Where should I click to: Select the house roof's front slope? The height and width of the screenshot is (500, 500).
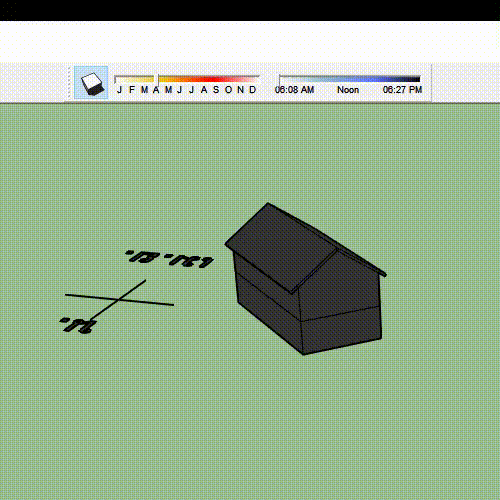point(282,247)
